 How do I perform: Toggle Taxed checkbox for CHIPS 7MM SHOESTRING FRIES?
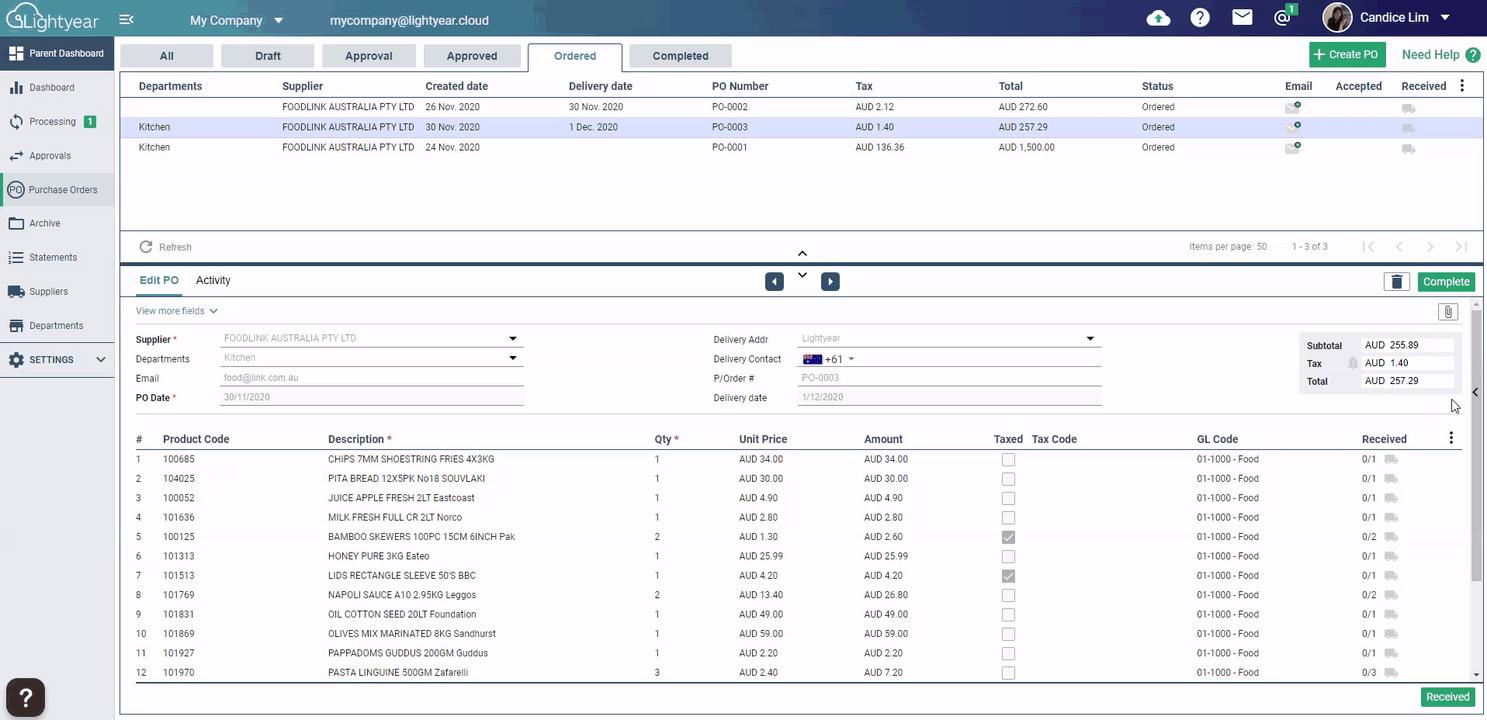click(1008, 460)
